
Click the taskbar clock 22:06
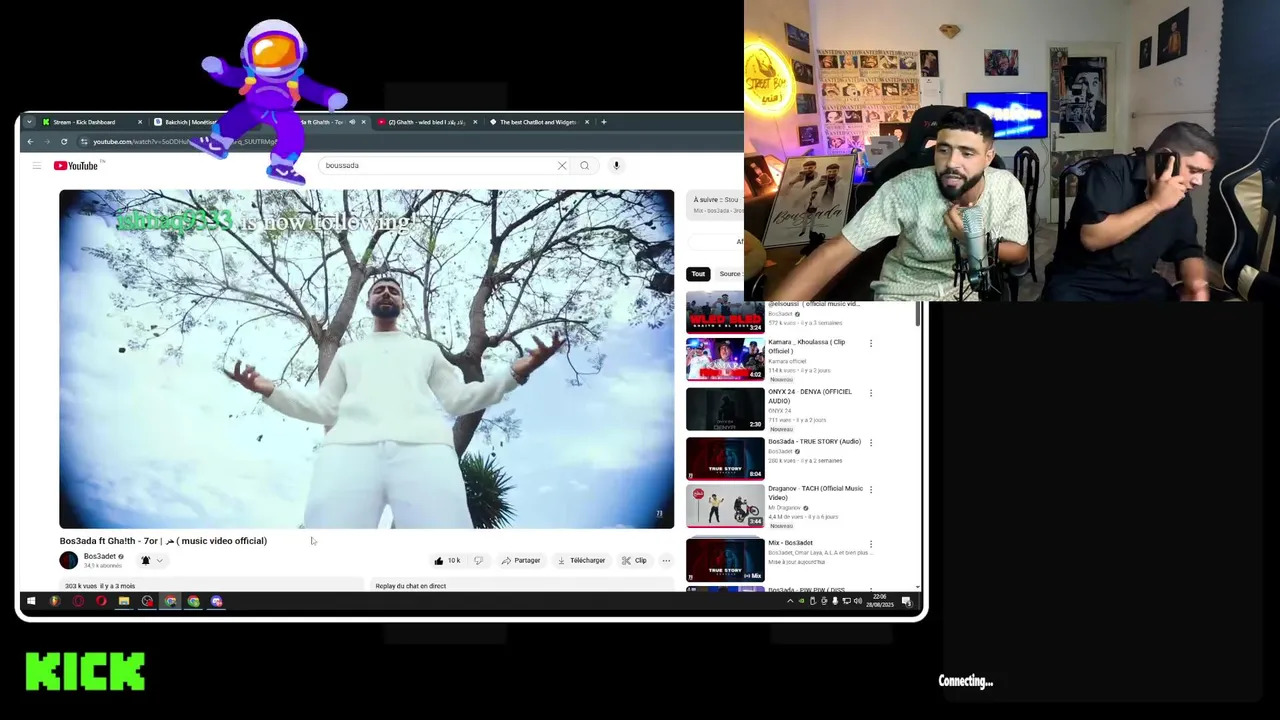click(880, 601)
